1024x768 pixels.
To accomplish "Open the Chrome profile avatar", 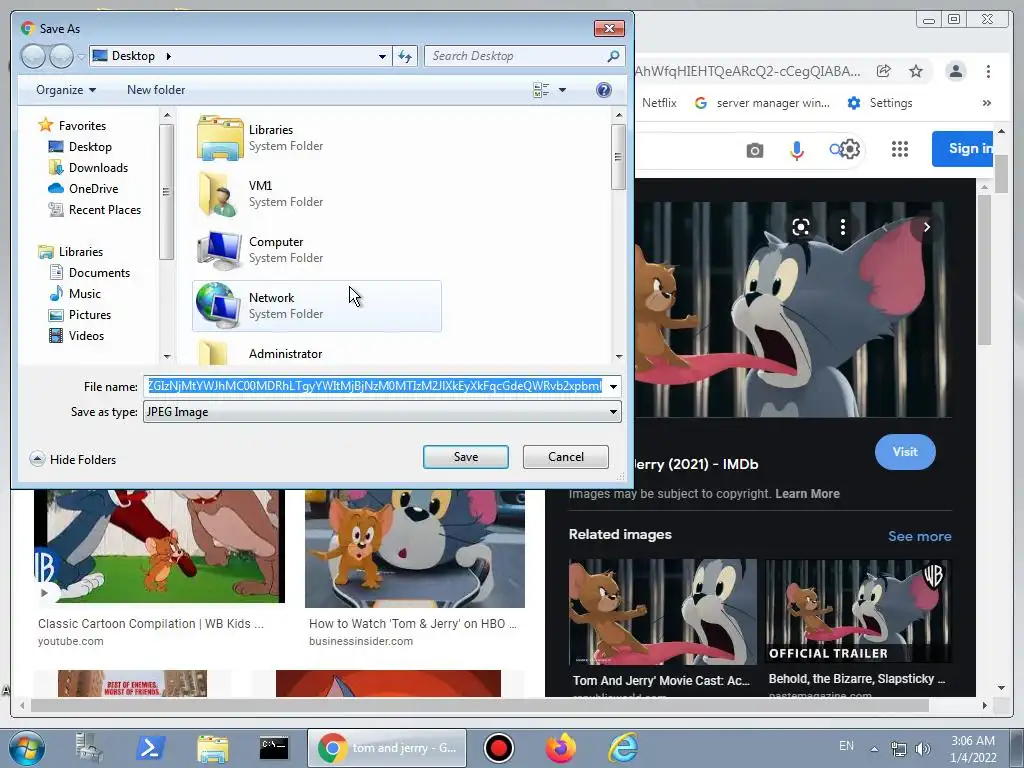I will pos(955,71).
